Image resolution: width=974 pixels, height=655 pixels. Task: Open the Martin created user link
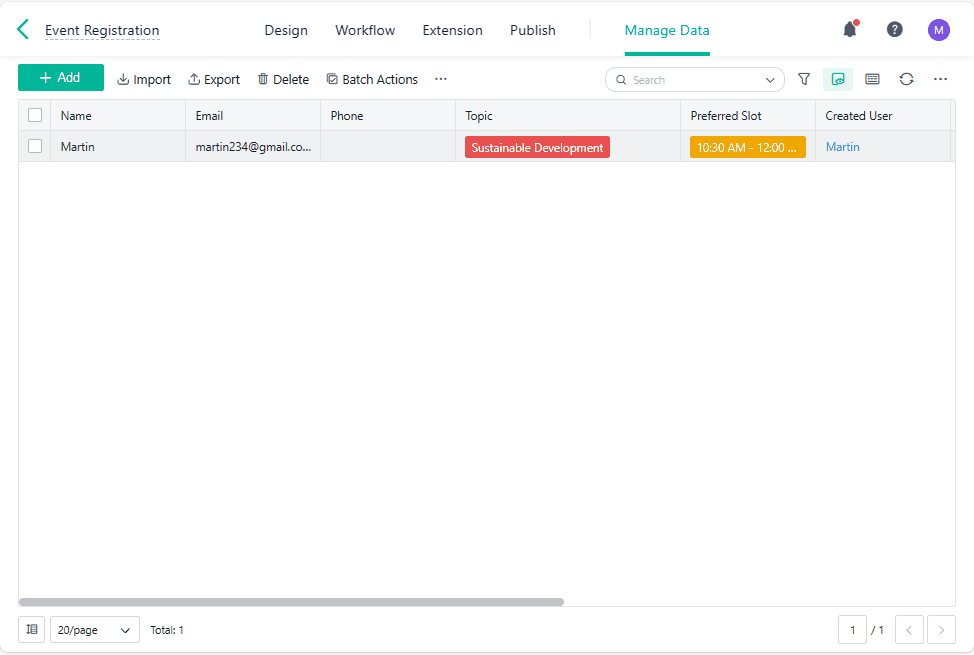tap(842, 147)
